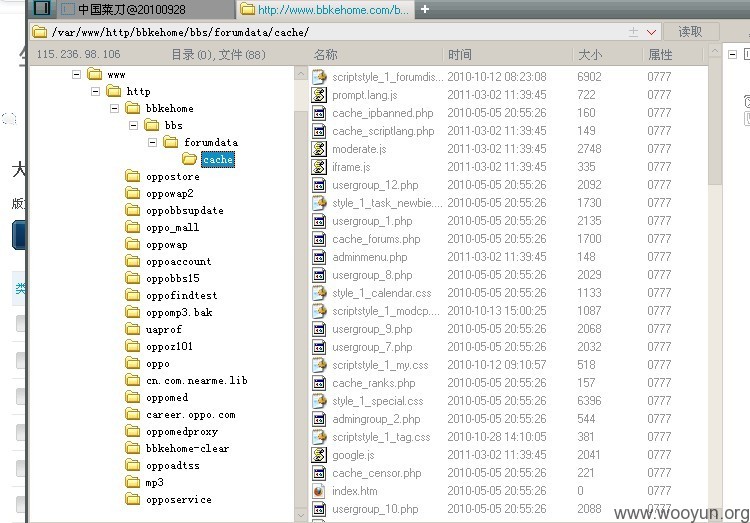Click file list scrollbar up arrow
Screen dimensions: 750x523
pos(715,51)
